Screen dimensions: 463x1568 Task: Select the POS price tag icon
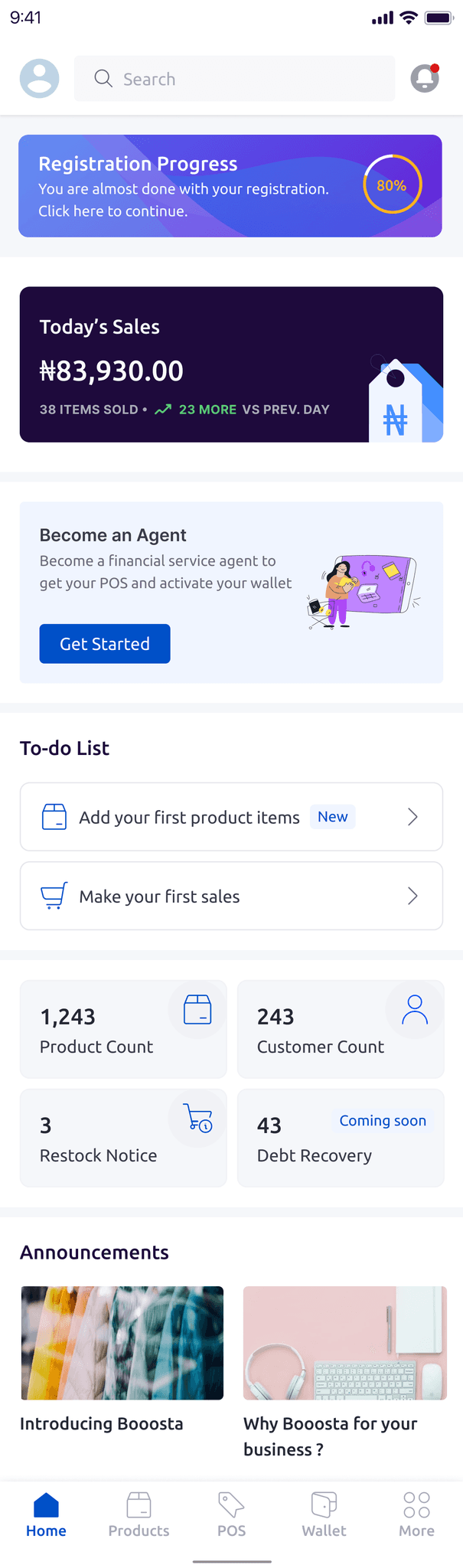(230, 1505)
